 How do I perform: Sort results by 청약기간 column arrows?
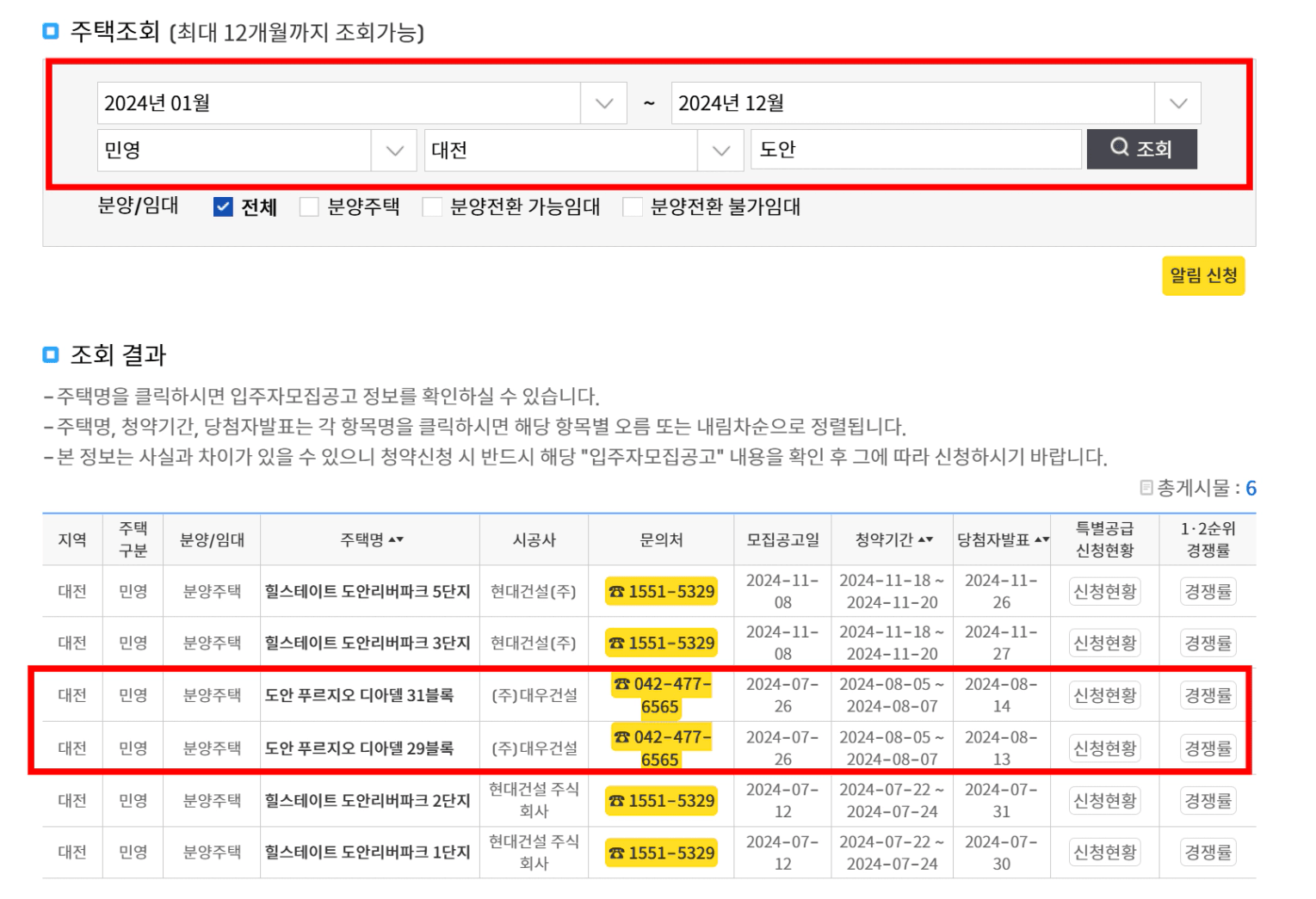(925, 540)
